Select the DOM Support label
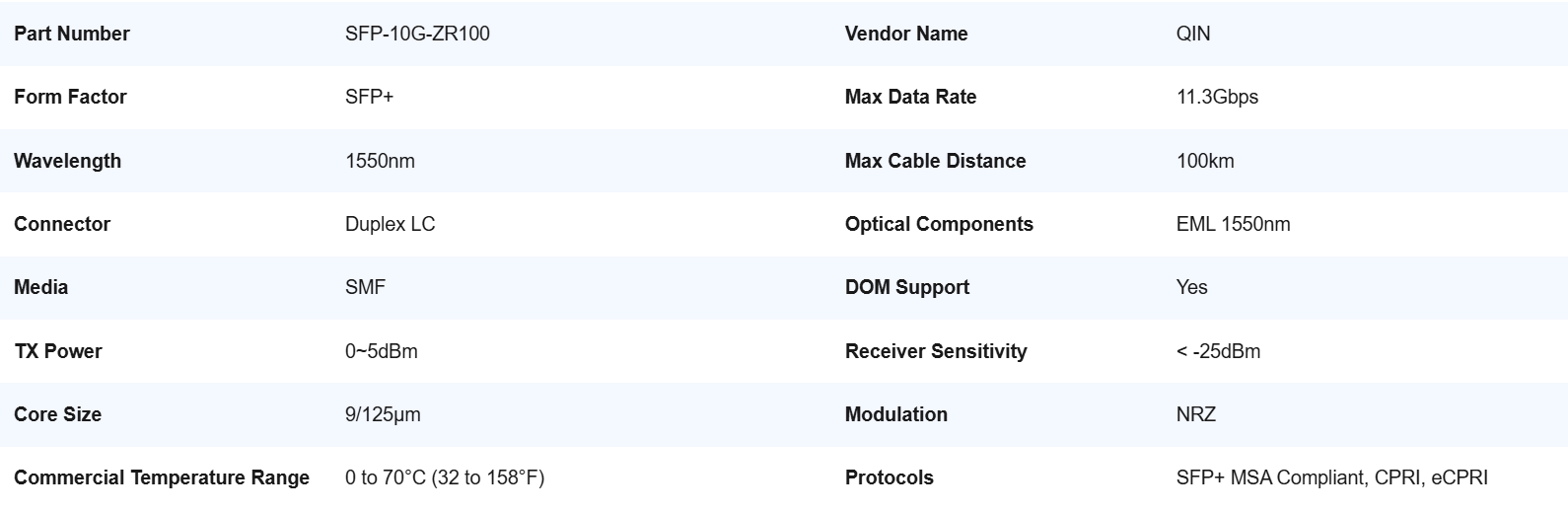The height and width of the screenshot is (512, 1568). click(906, 287)
